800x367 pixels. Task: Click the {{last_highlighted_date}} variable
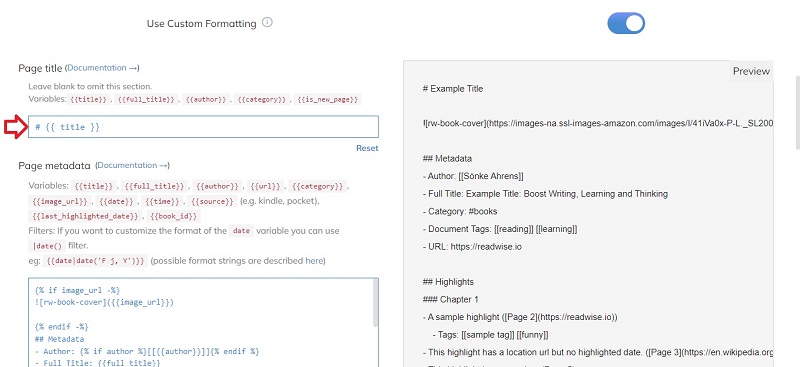coord(85,216)
